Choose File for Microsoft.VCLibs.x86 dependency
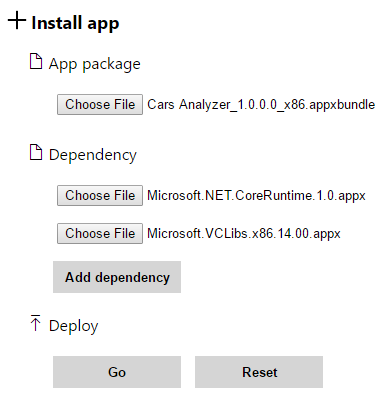This screenshot has height=403, width=392. [x=100, y=233]
